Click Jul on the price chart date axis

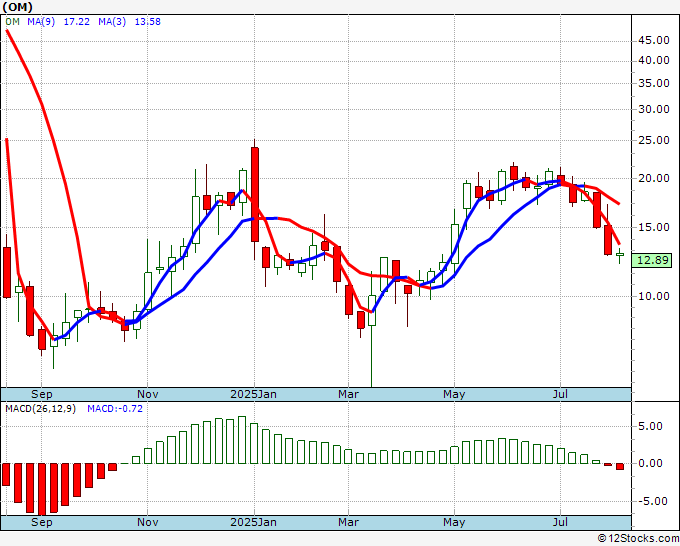coord(560,394)
